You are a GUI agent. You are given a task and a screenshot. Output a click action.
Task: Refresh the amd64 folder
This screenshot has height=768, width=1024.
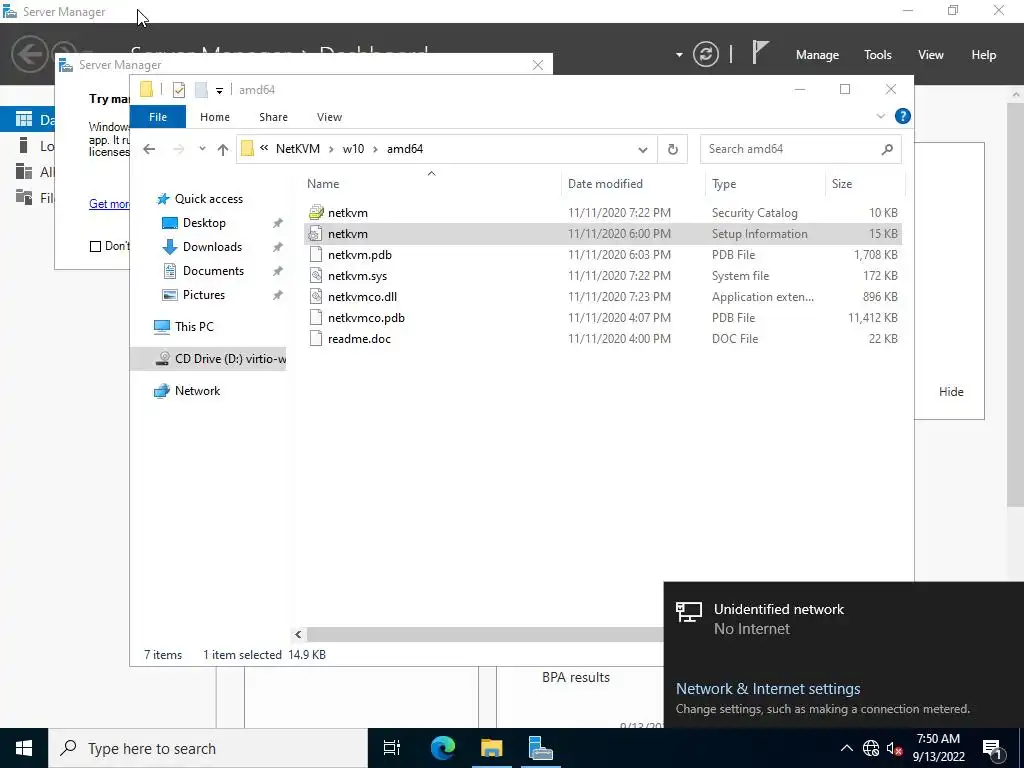673,150
